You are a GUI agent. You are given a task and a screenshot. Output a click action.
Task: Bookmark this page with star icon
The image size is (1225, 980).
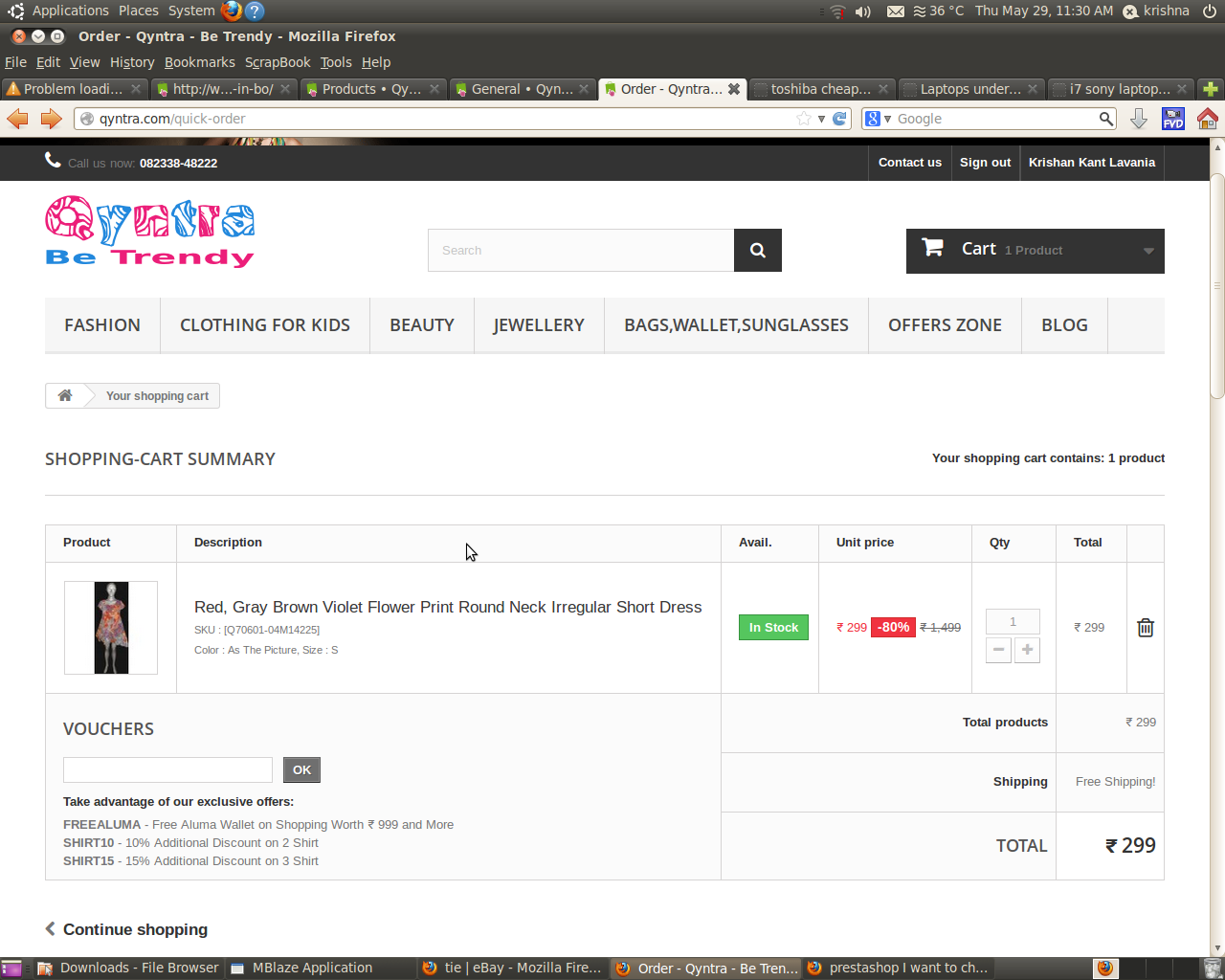[804, 119]
